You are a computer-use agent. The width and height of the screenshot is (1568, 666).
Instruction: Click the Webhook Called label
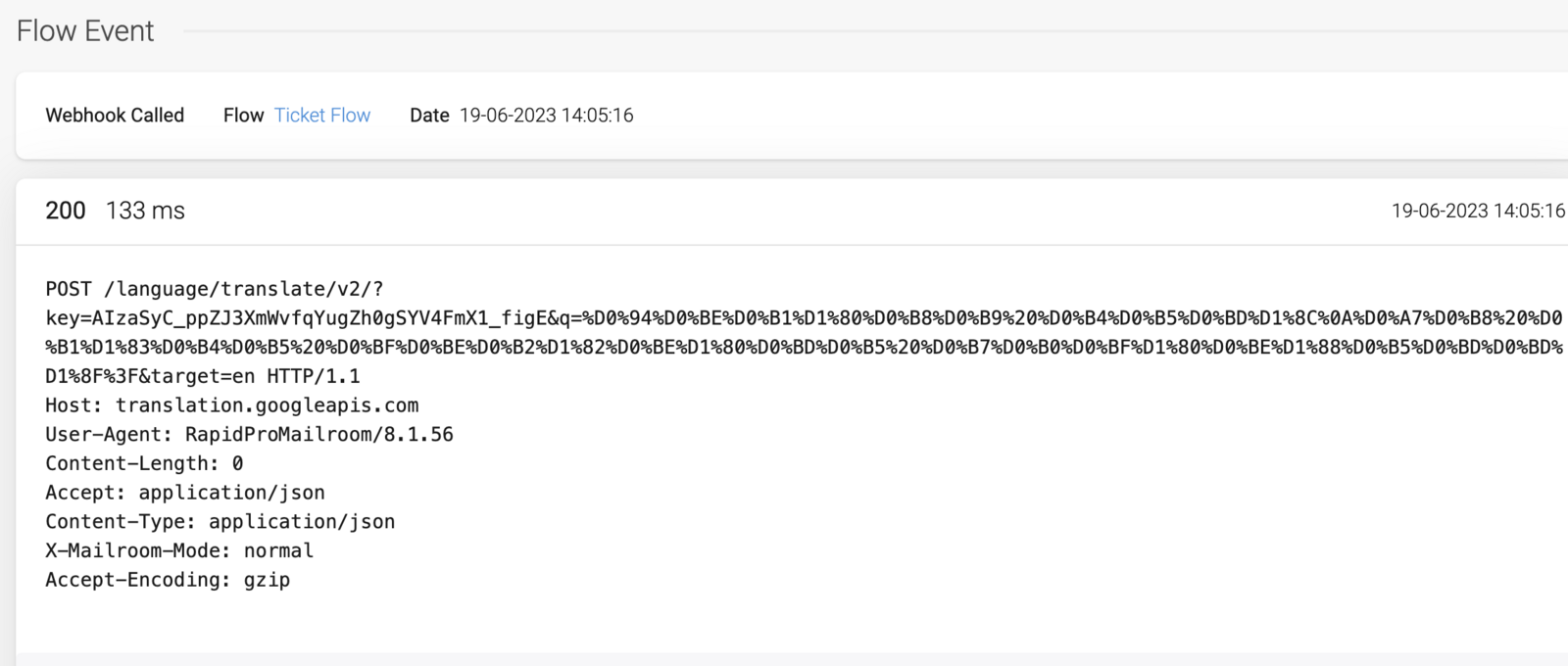pyautogui.click(x=115, y=116)
